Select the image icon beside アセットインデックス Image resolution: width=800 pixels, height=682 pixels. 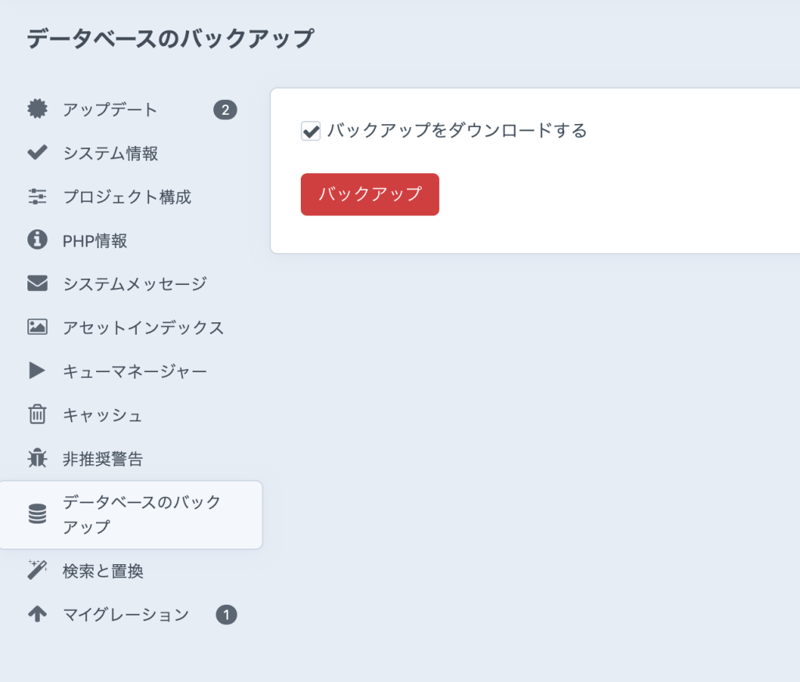pos(35,327)
